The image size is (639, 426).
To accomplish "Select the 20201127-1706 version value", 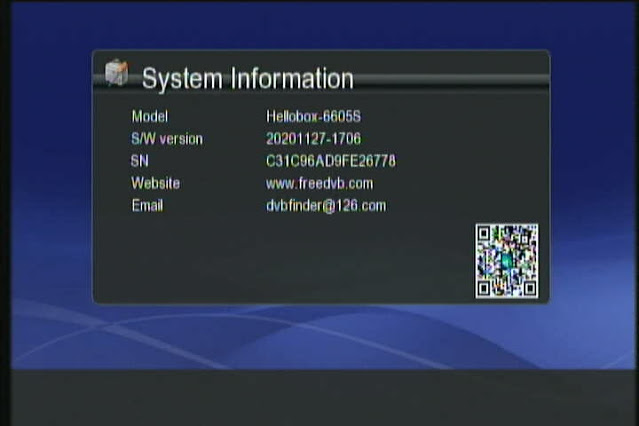I will coord(313,139).
